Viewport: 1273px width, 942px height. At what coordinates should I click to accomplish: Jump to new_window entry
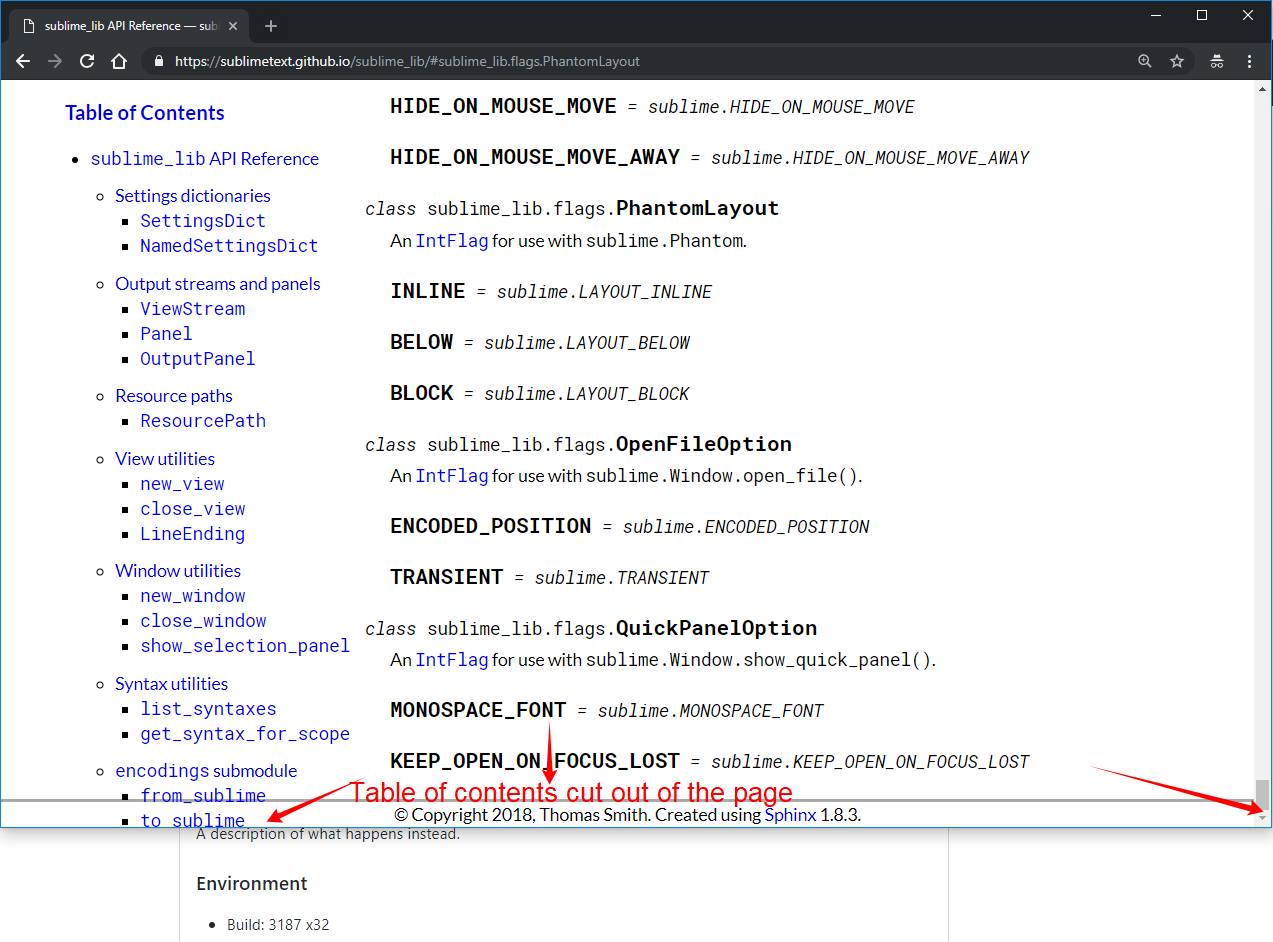click(x=193, y=596)
